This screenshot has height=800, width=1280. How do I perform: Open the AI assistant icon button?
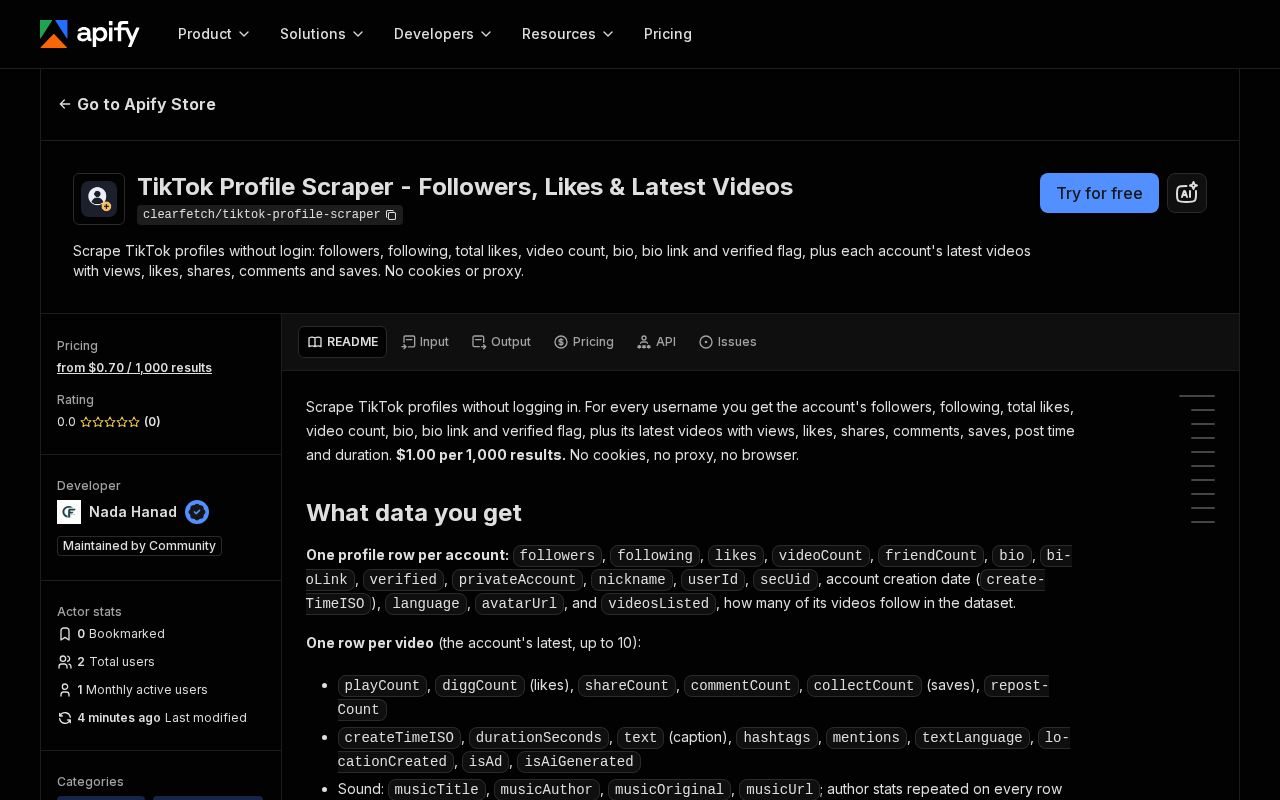pos(1187,193)
